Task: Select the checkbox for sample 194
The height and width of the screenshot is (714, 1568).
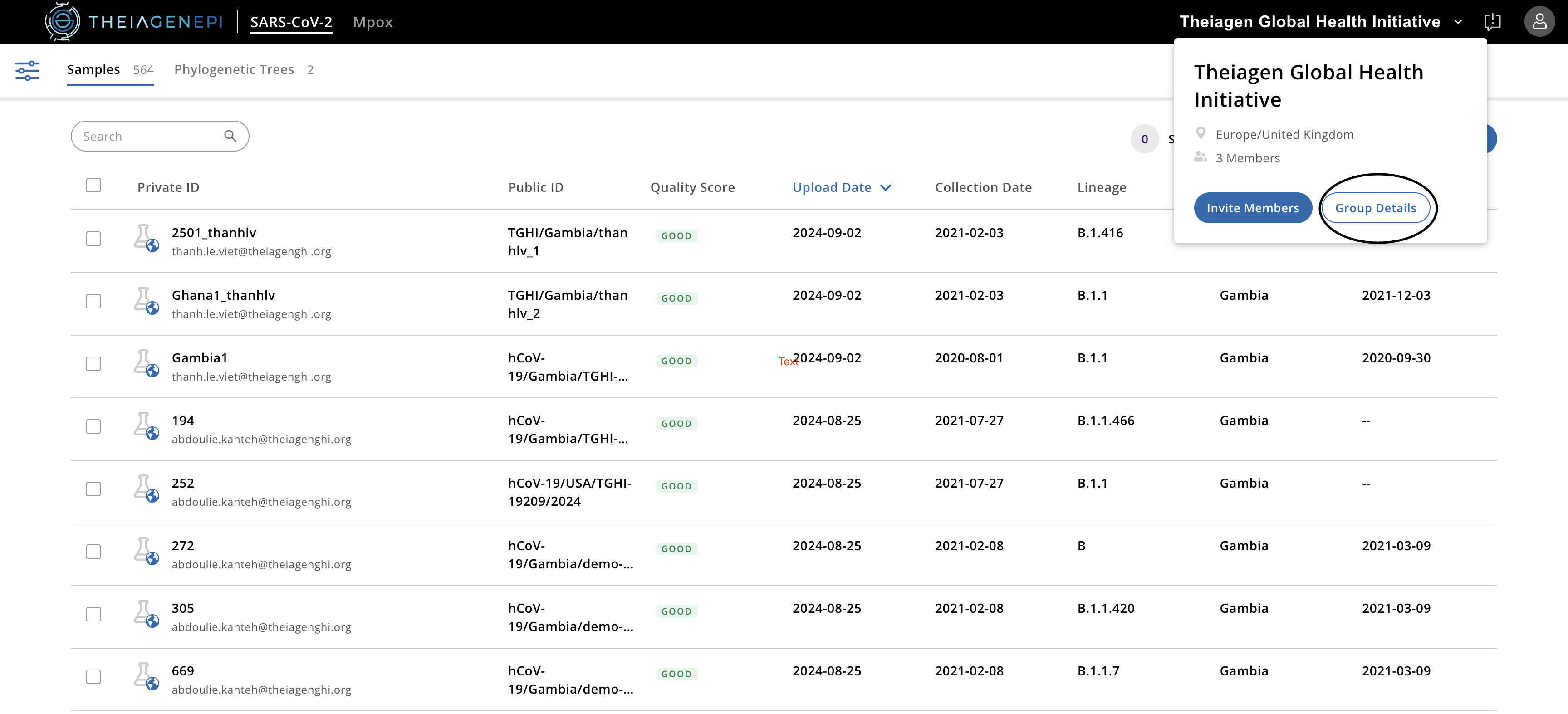Action: click(93, 426)
